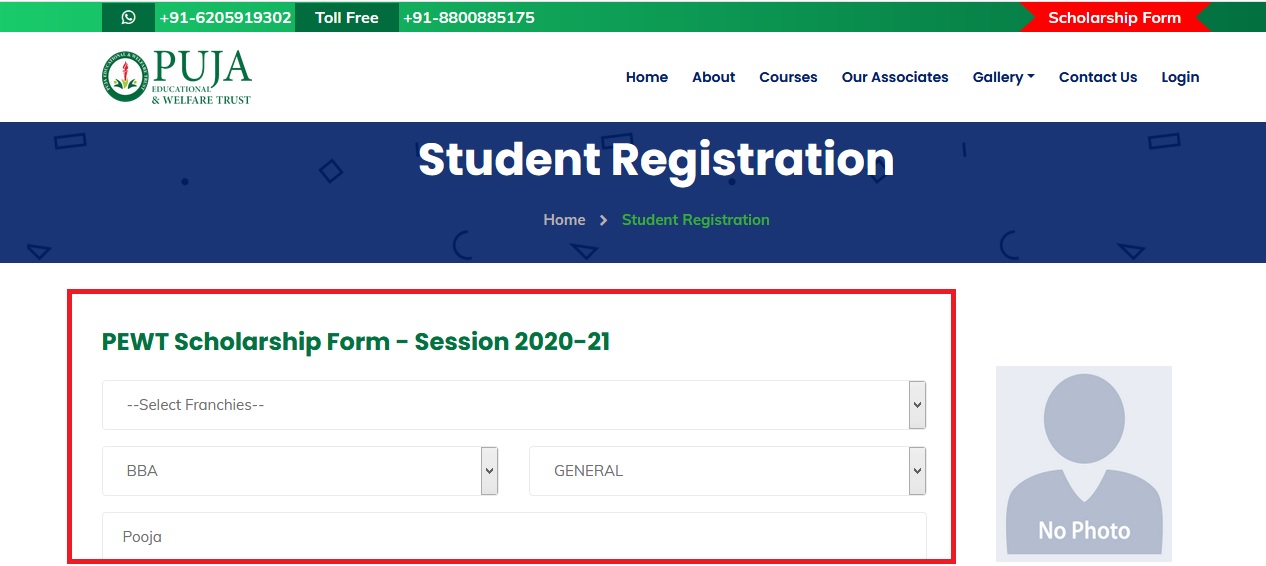1266x566 pixels.
Task: Expand the BBA course dropdown
Action: (300, 471)
